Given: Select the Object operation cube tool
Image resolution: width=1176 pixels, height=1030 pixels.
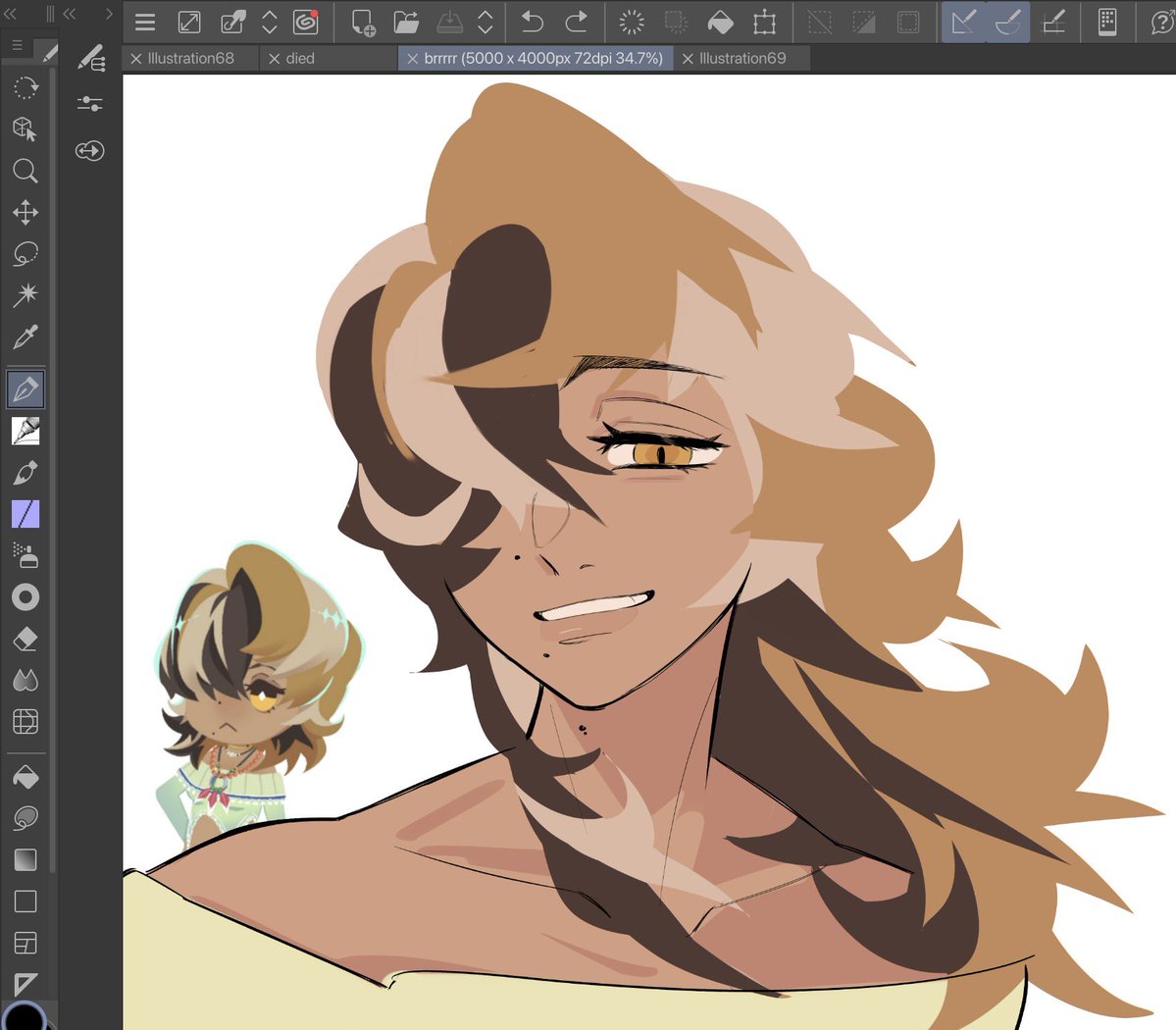Looking at the screenshot, I should 26,129.
